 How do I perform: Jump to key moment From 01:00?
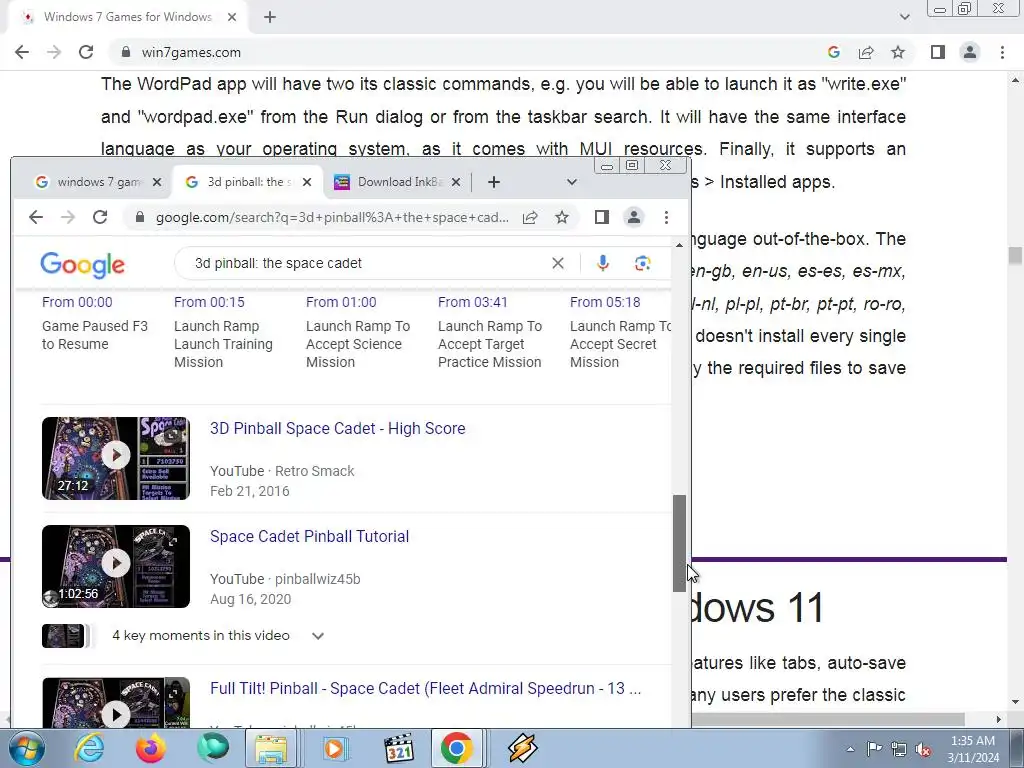(x=341, y=302)
